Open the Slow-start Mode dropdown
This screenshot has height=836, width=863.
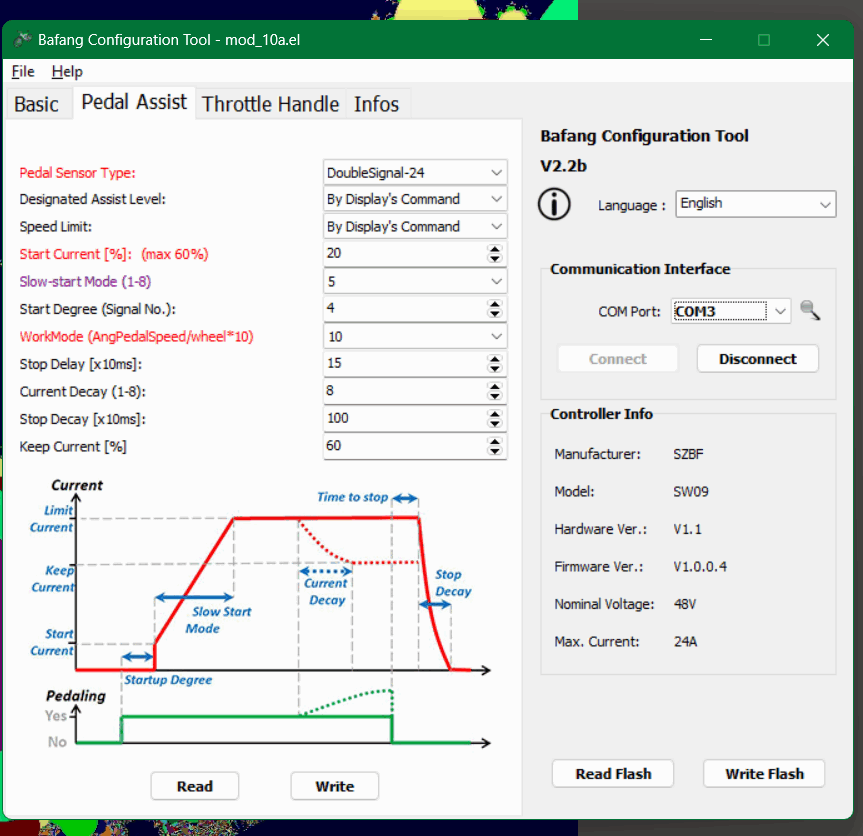click(415, 282)
